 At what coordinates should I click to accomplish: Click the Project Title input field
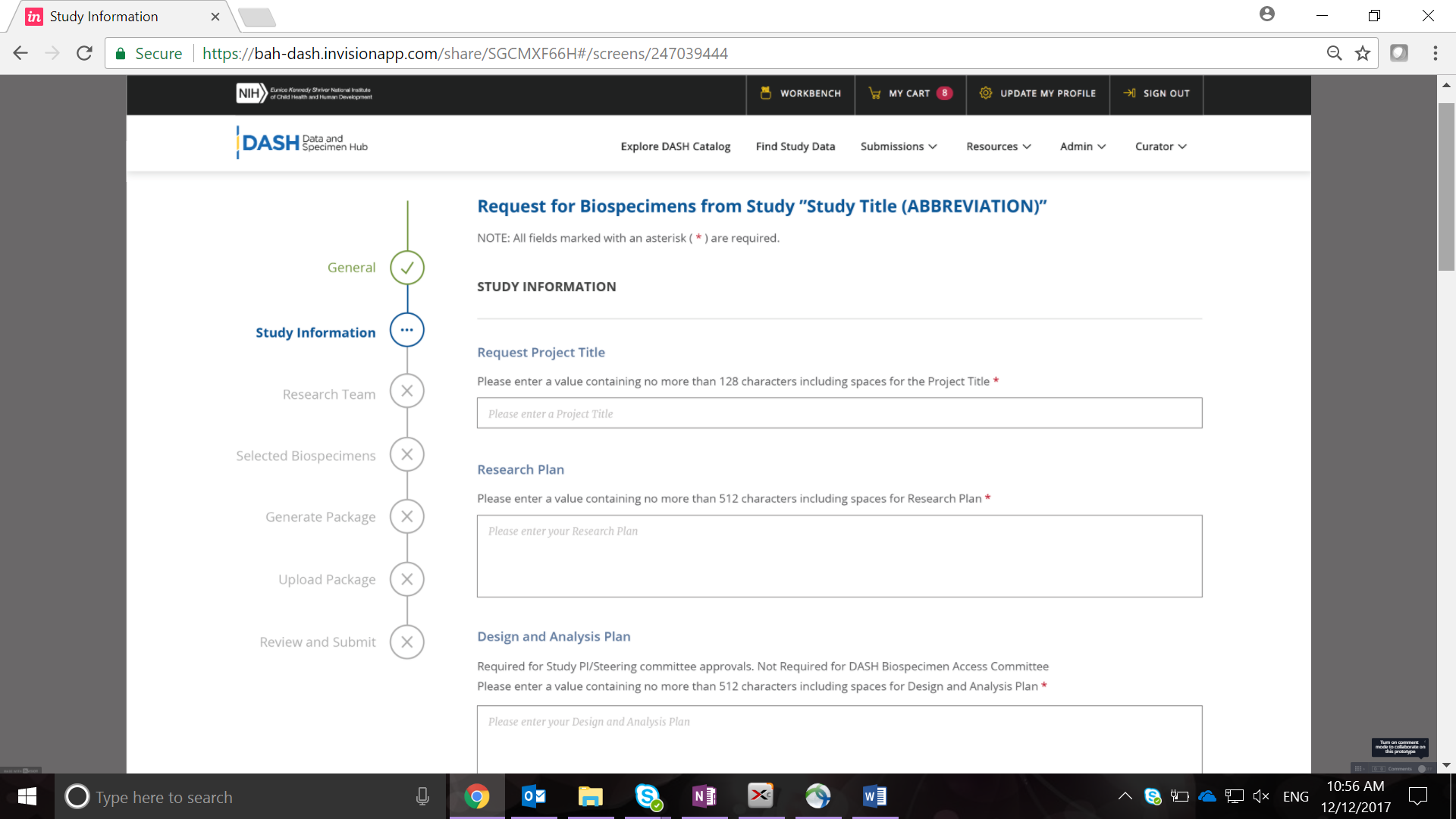pos(839,413)
